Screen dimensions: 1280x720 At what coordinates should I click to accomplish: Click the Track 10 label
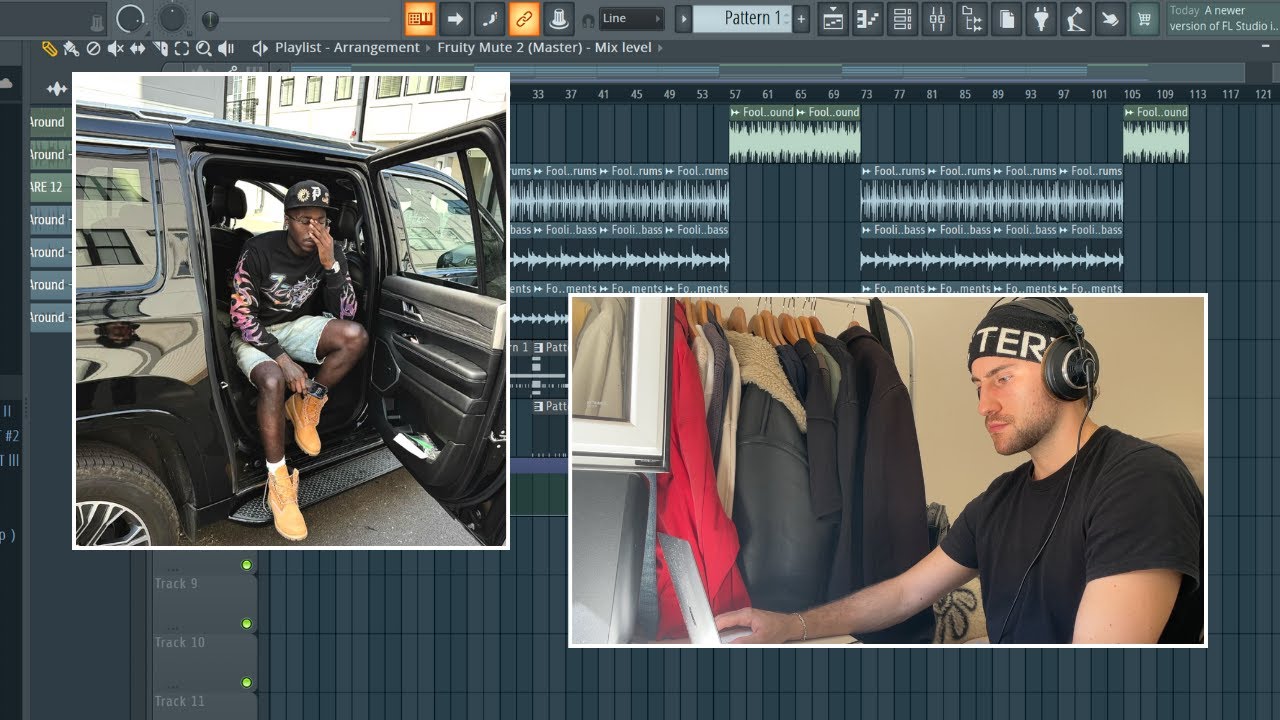pos(179,642)
